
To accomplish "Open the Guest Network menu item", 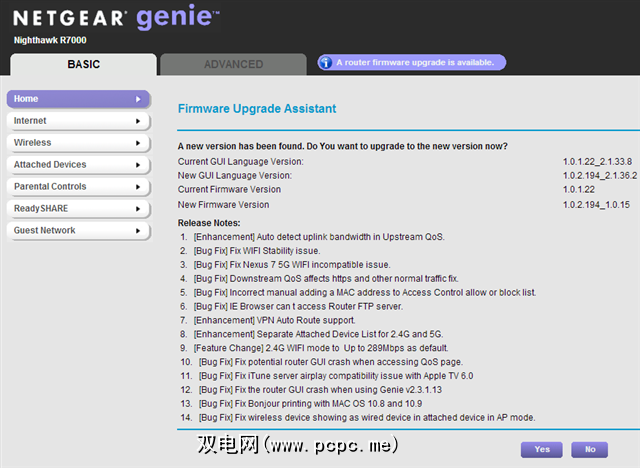I will coord(78,231).
